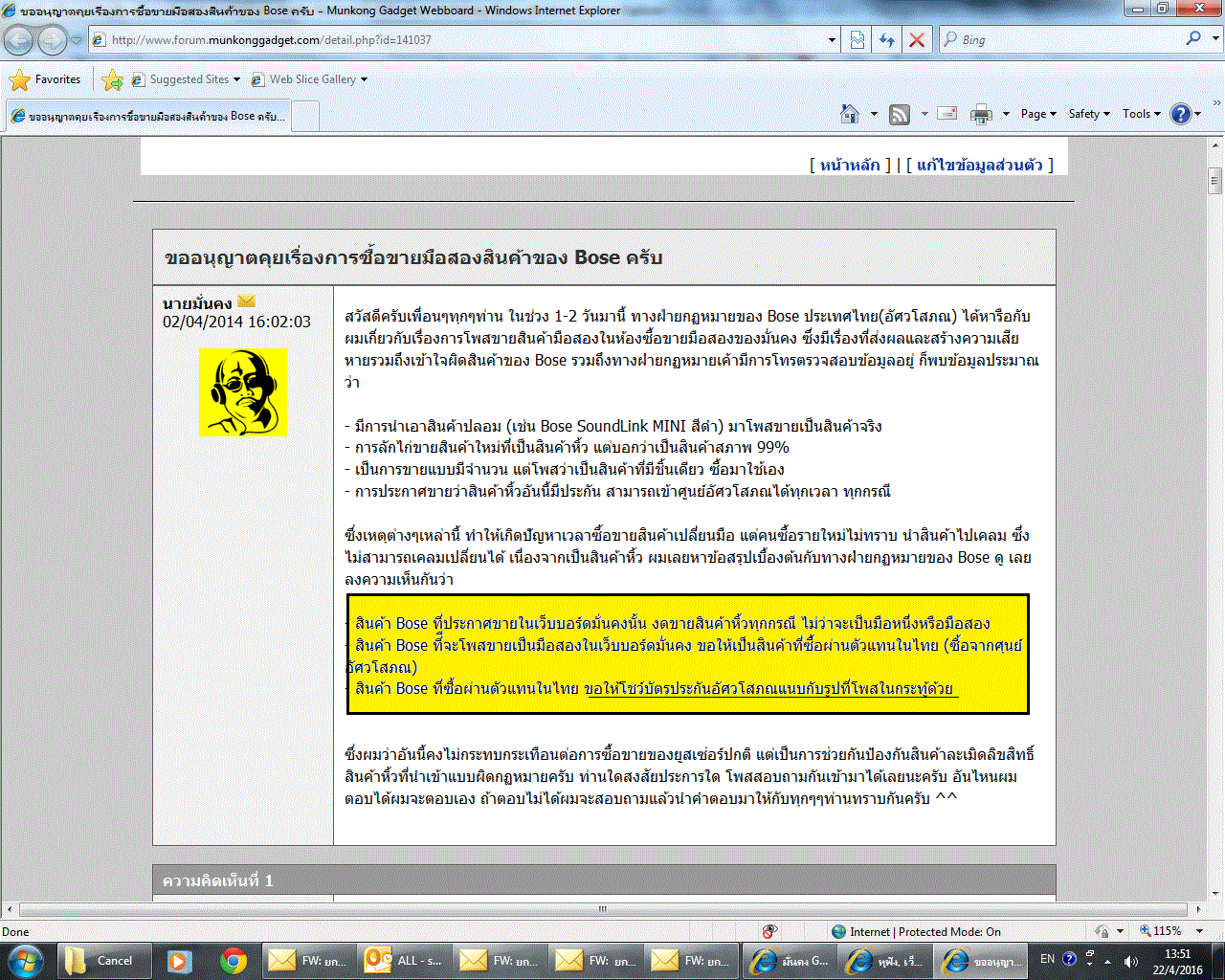1225x980 pixels.
Task: Click the volume speaker tray icon
Action: click(1130, 960)
